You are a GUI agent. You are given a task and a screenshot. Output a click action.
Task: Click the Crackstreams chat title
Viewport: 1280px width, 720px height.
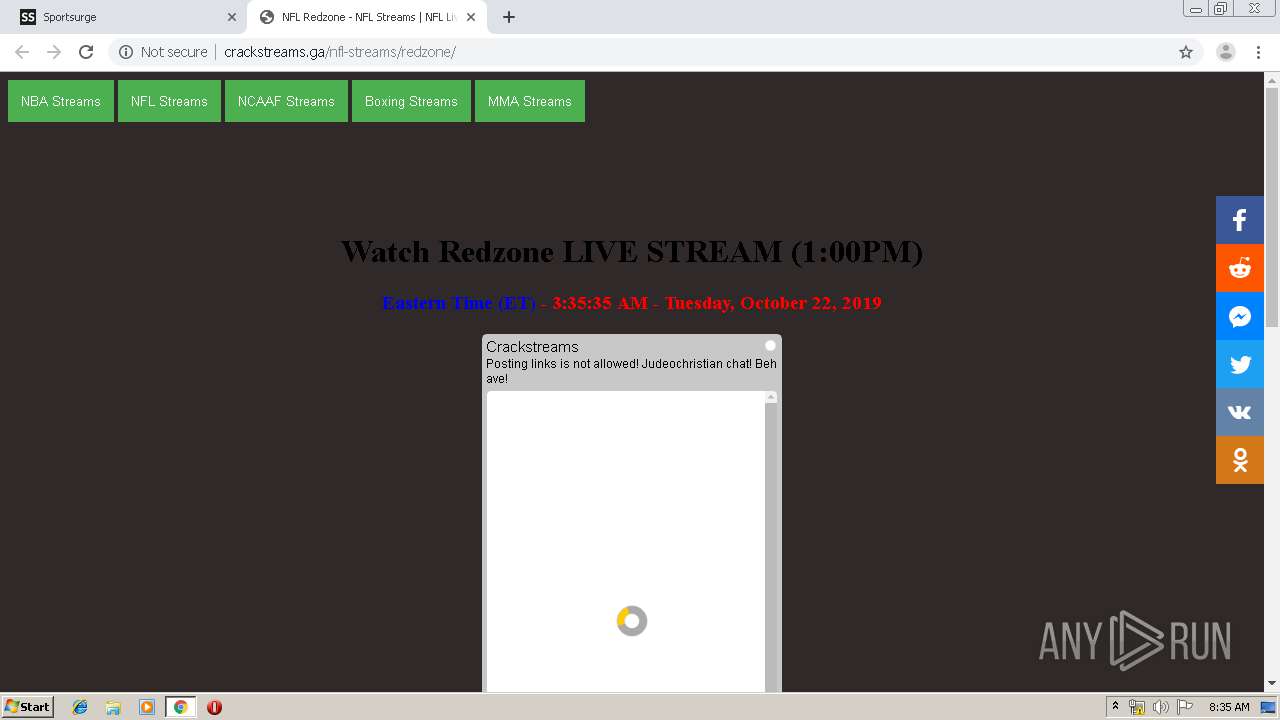pos(532,347)
